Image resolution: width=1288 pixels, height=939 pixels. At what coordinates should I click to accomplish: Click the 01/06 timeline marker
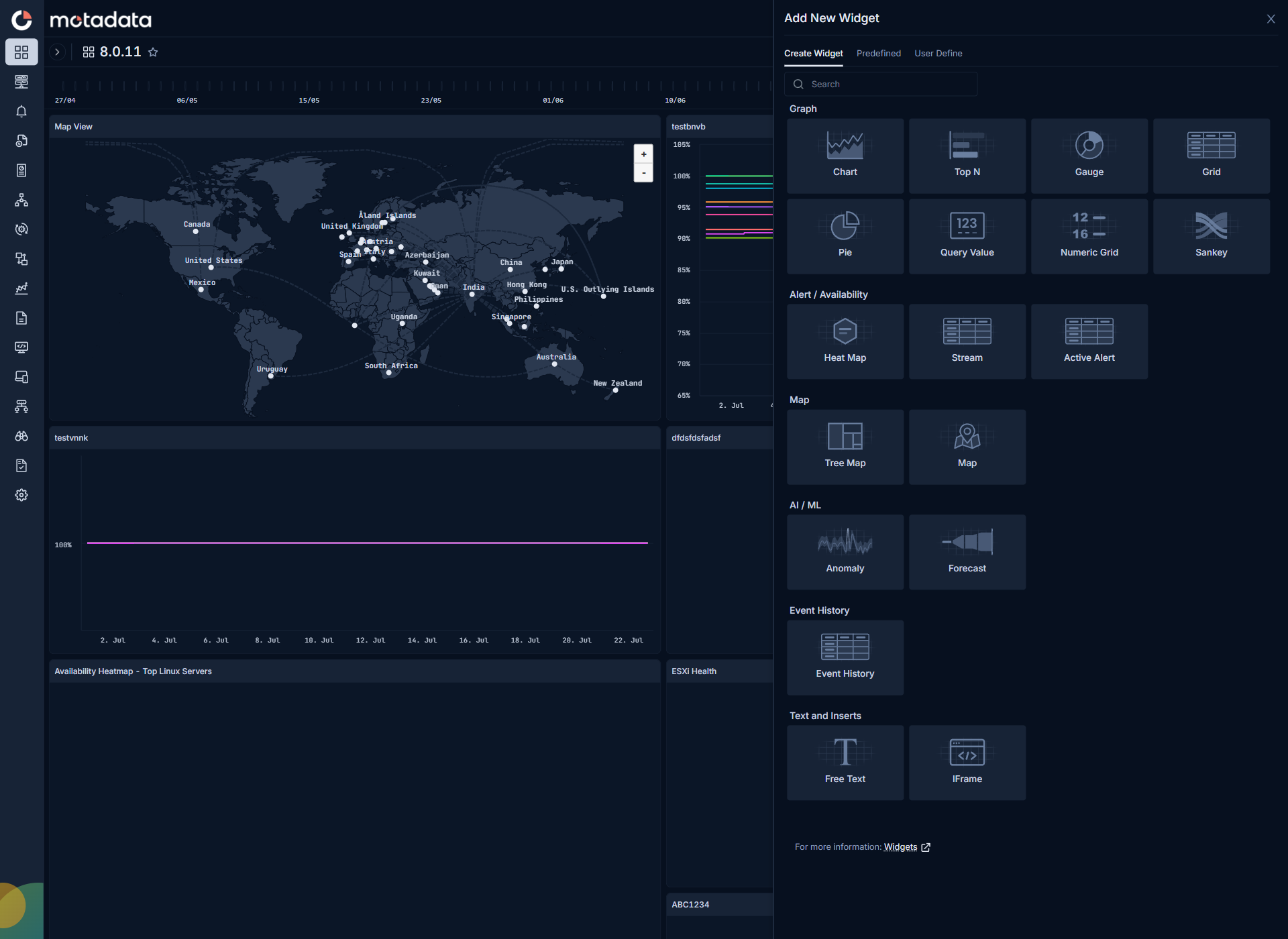point(553,101)
